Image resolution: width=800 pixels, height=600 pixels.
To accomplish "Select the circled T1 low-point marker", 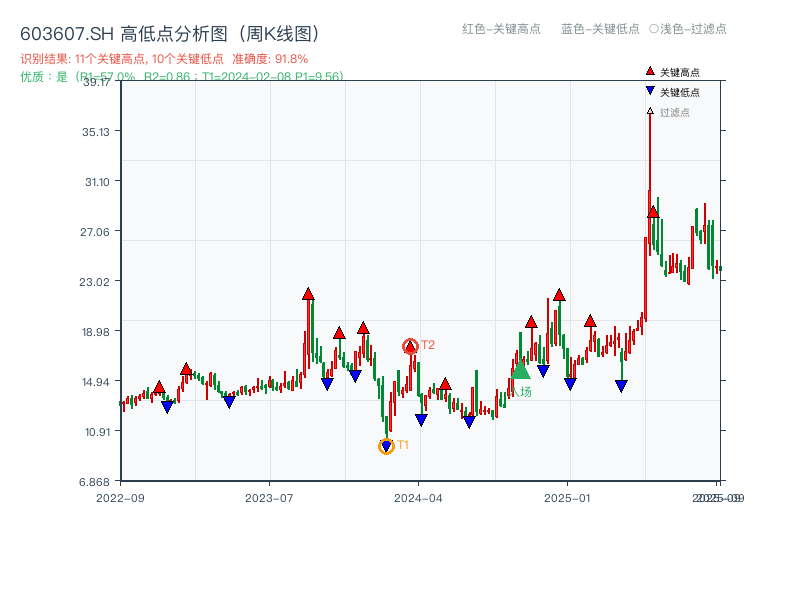I will 386,445.
